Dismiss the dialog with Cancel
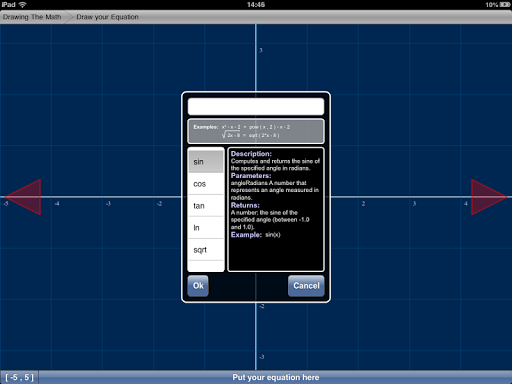Viewport: 512px width, 384px height. (x=306, y=286)
